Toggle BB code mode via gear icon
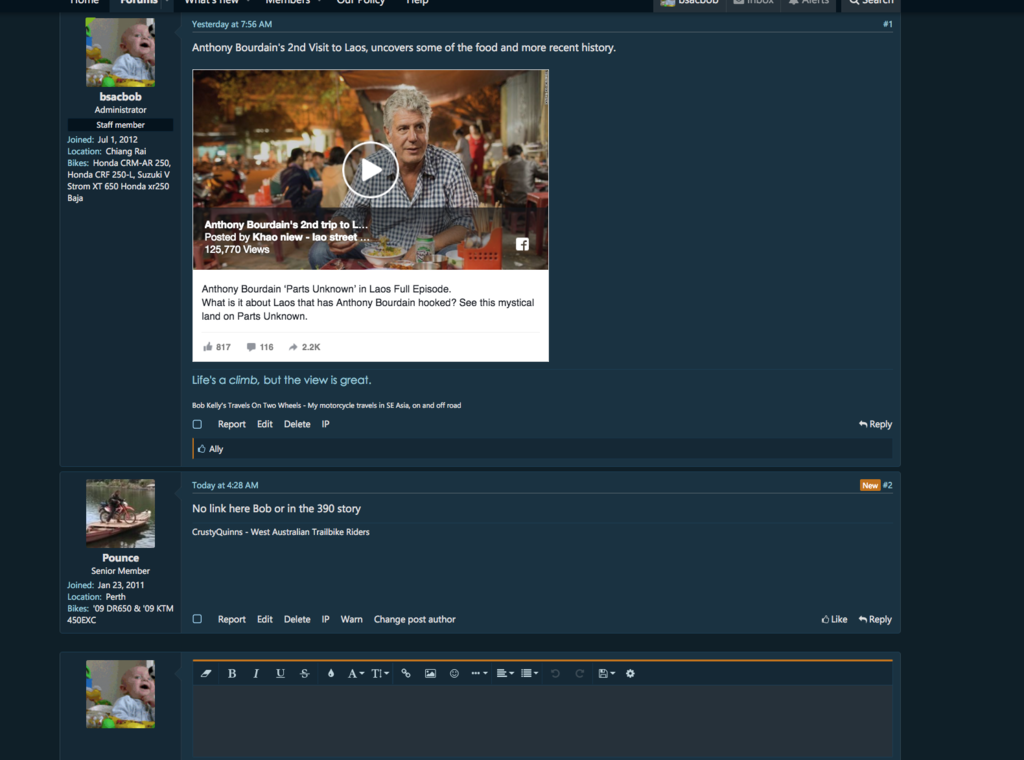Screen dimensions: 1024x760 click(630, 673)
